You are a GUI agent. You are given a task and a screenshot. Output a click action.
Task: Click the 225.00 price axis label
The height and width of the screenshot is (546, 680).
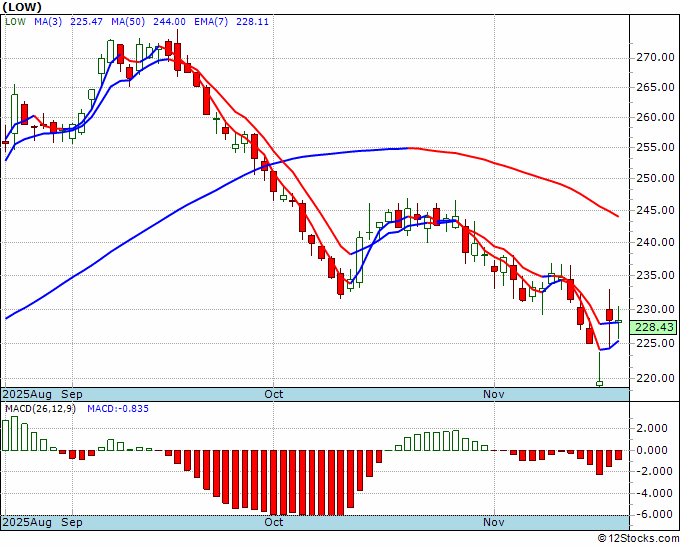(655, 343)
